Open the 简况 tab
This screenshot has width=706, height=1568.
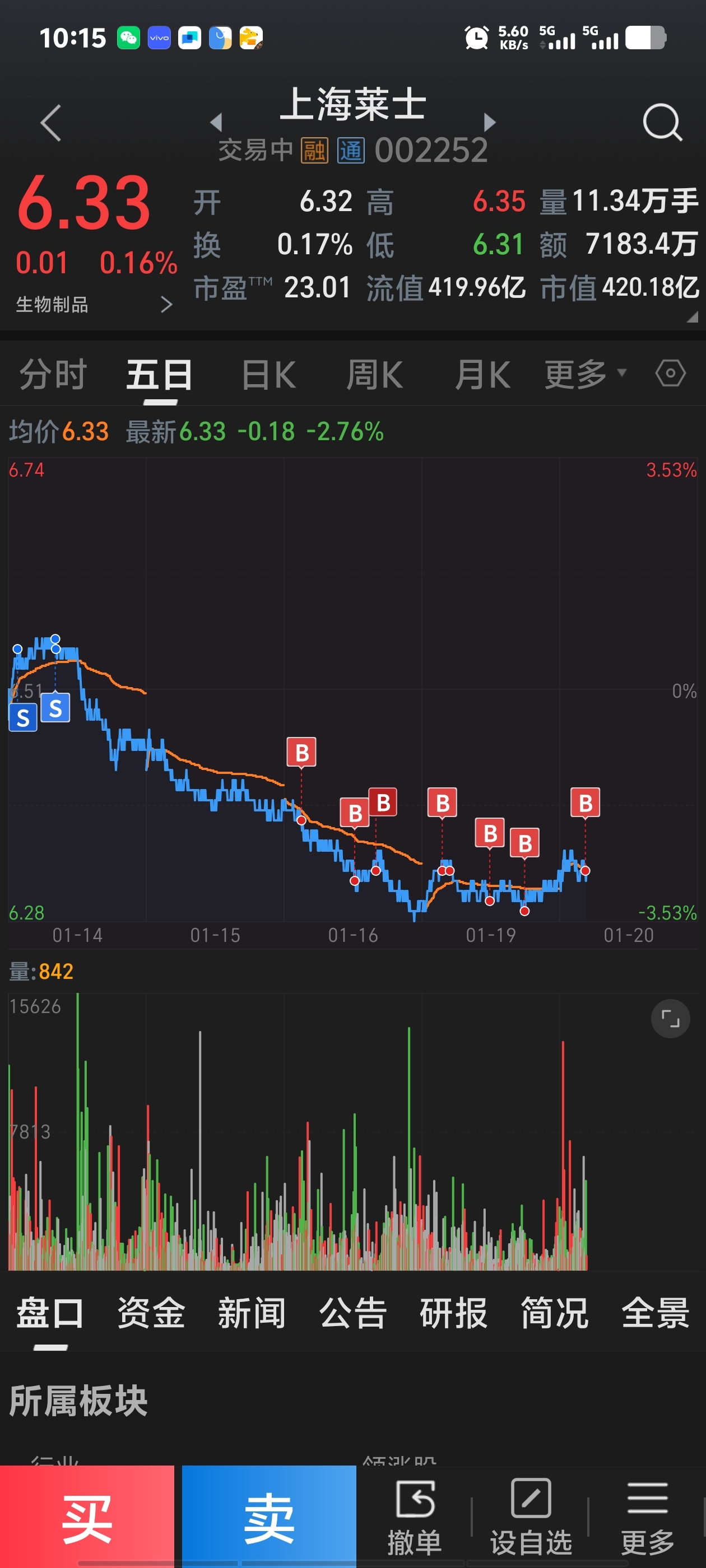tap(554, 1313)
